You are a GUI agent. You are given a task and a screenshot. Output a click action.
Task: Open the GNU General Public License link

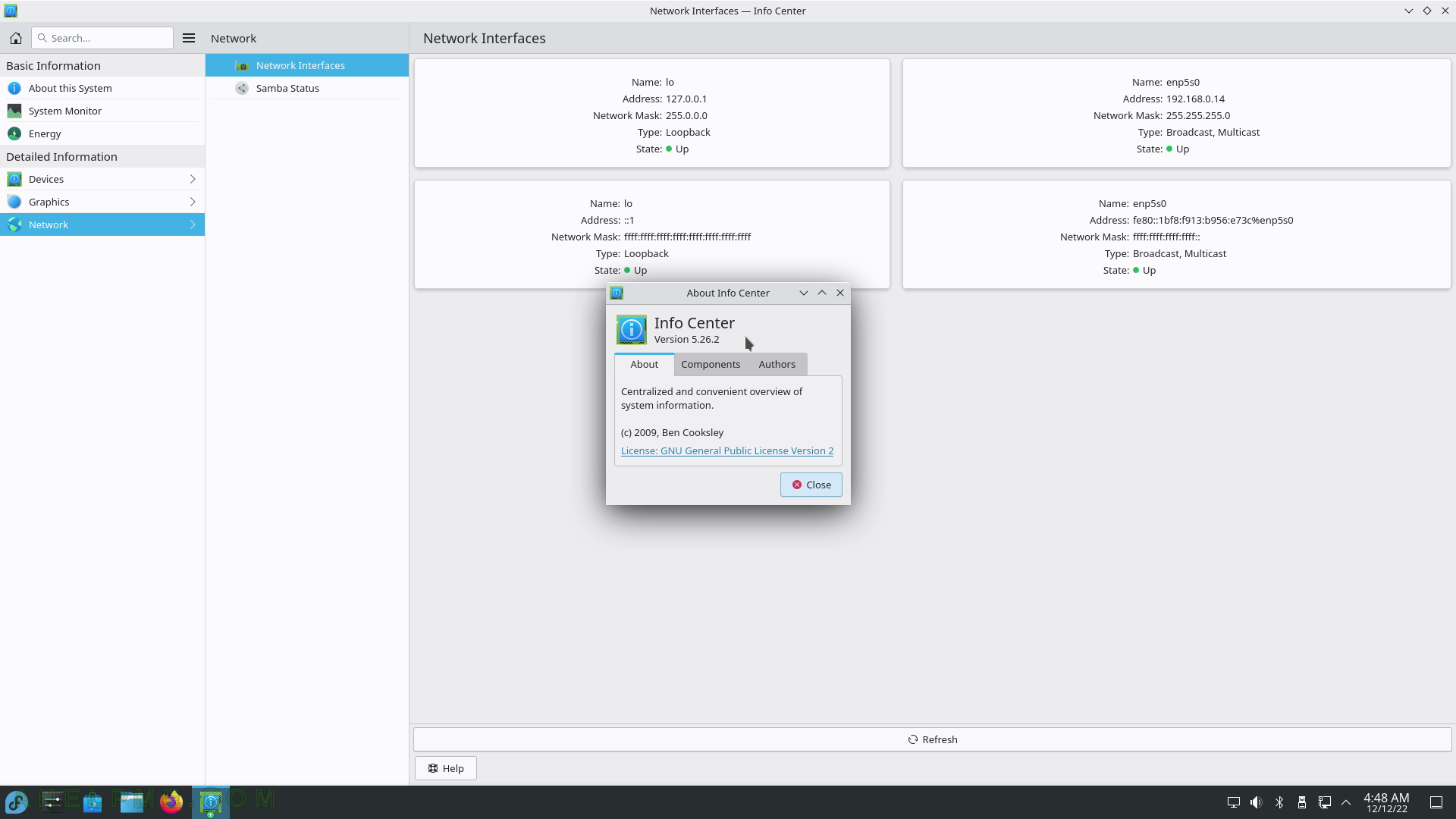coord(727,450)
